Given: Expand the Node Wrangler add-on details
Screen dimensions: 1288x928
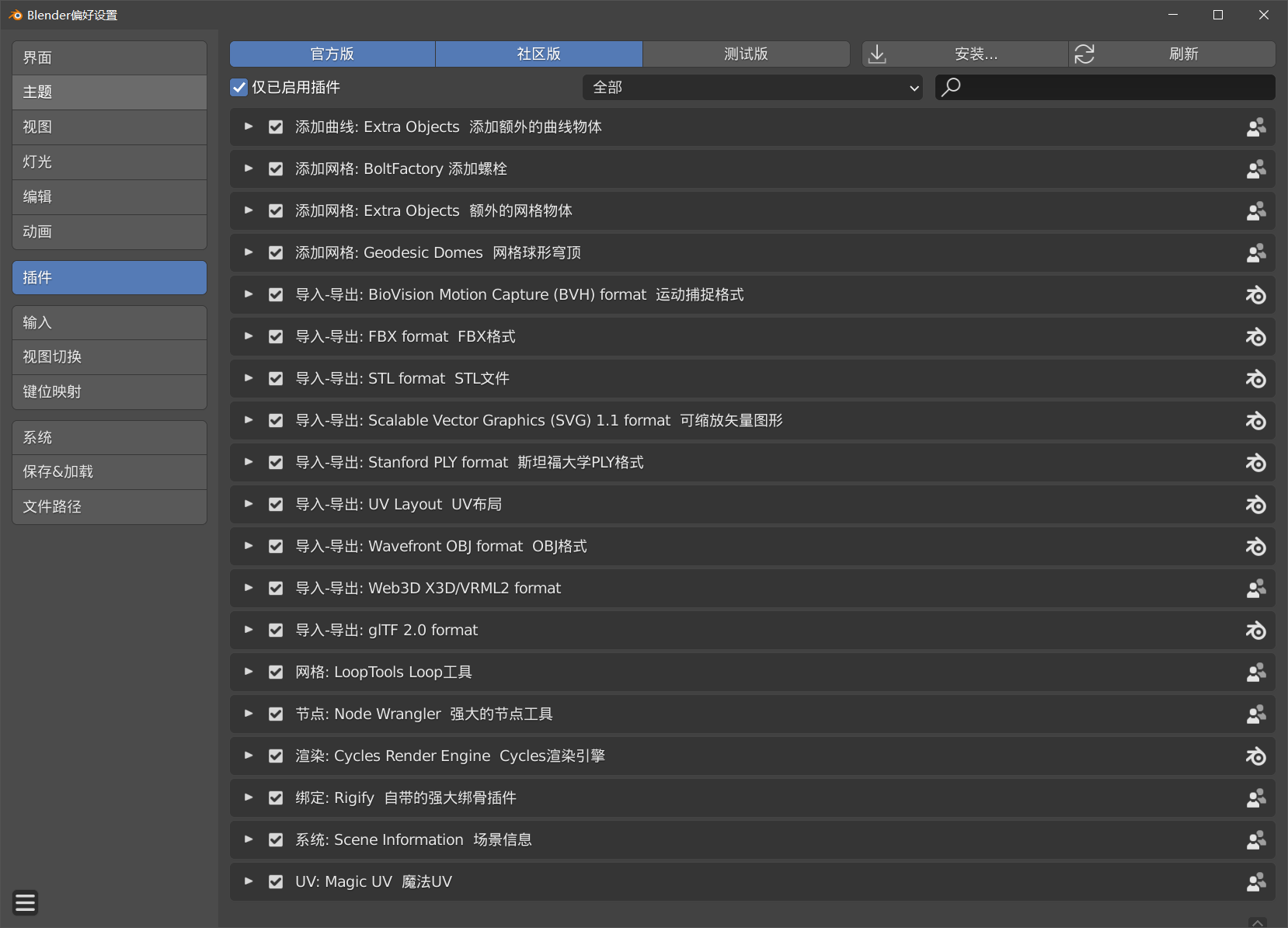Looking at the screenshot, I should click(249, 714).
